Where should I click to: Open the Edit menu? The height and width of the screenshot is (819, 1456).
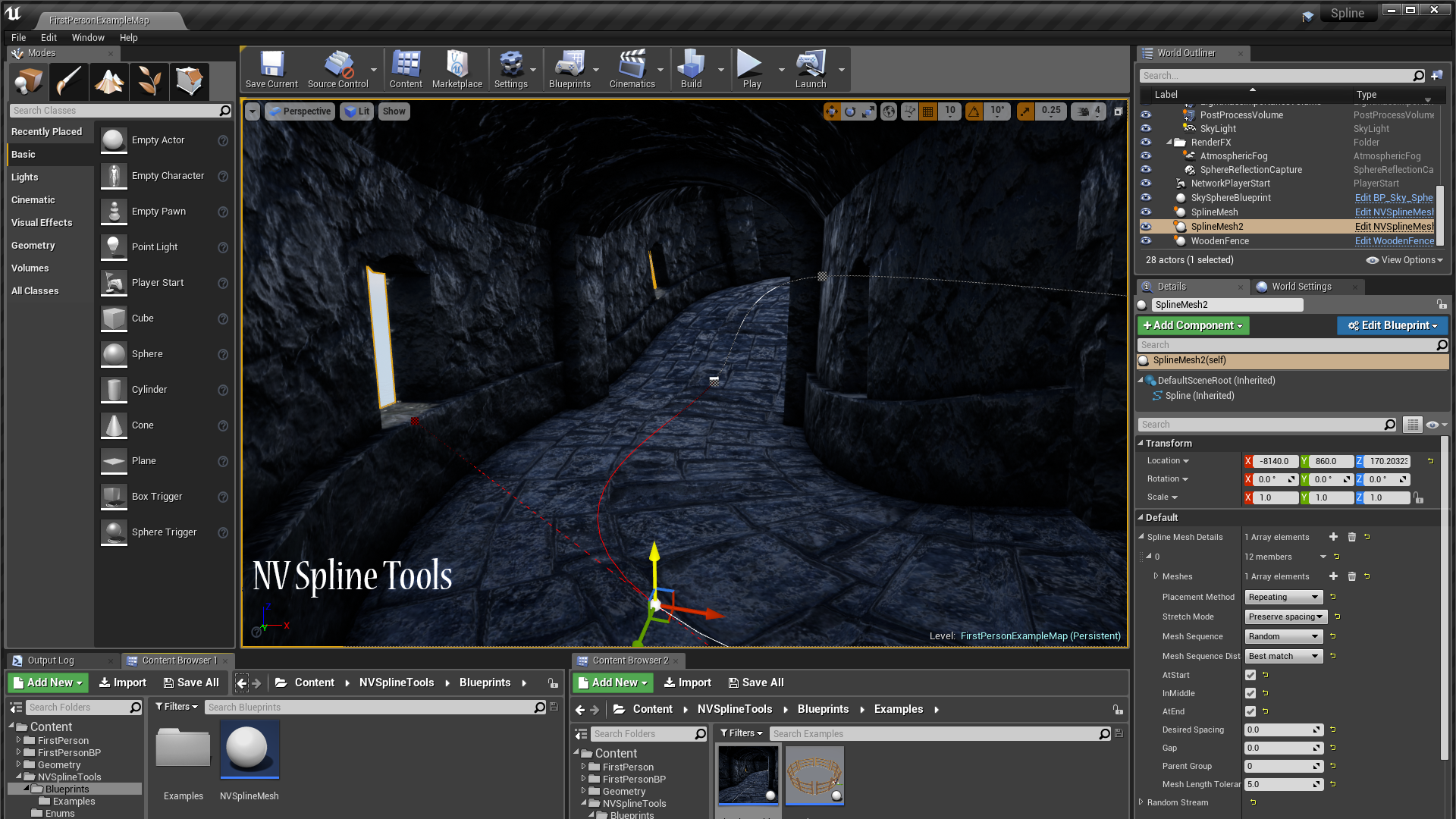pyautogui.click(x=49, y=37)
